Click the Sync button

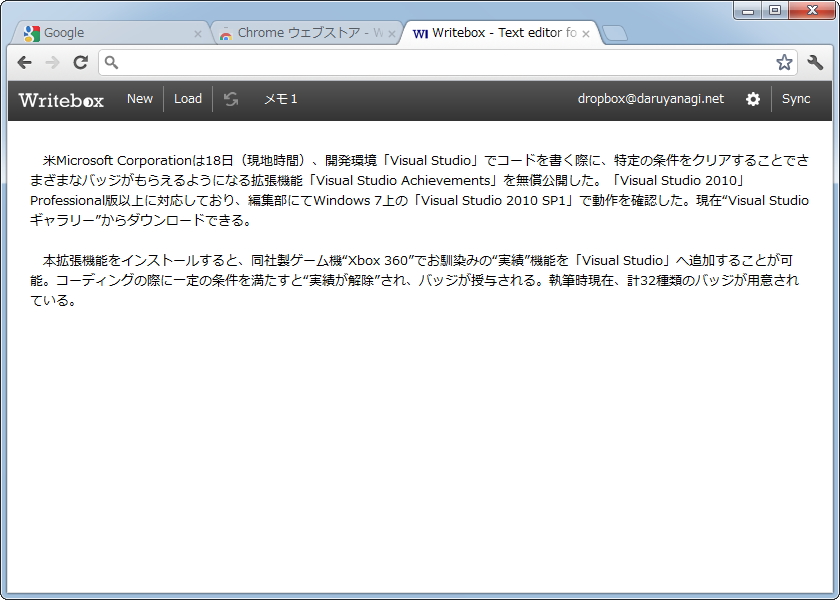(796, 99)
